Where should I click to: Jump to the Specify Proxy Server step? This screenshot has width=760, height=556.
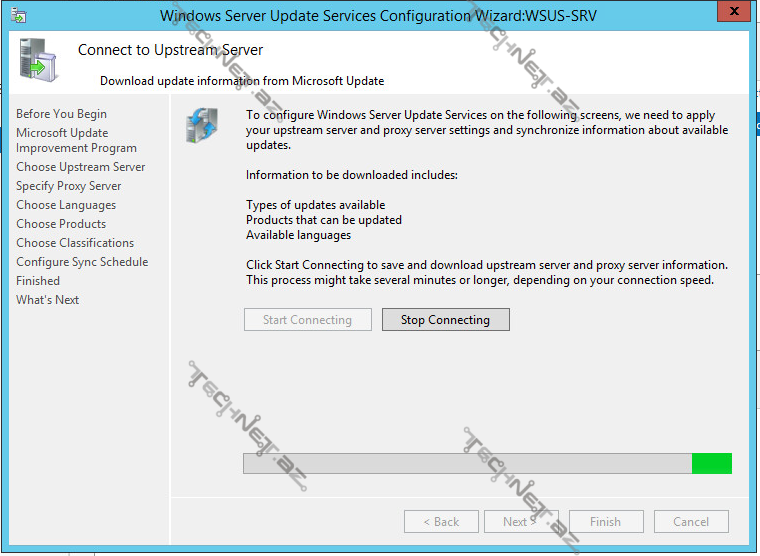click(x=68, y=186)
